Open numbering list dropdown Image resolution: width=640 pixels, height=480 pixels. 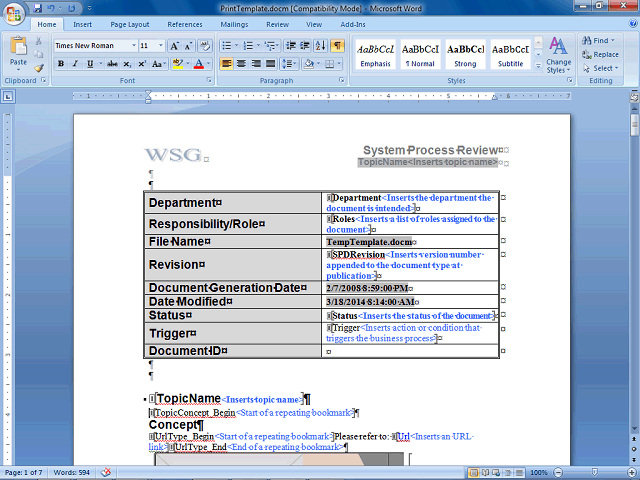coord(258,45)
